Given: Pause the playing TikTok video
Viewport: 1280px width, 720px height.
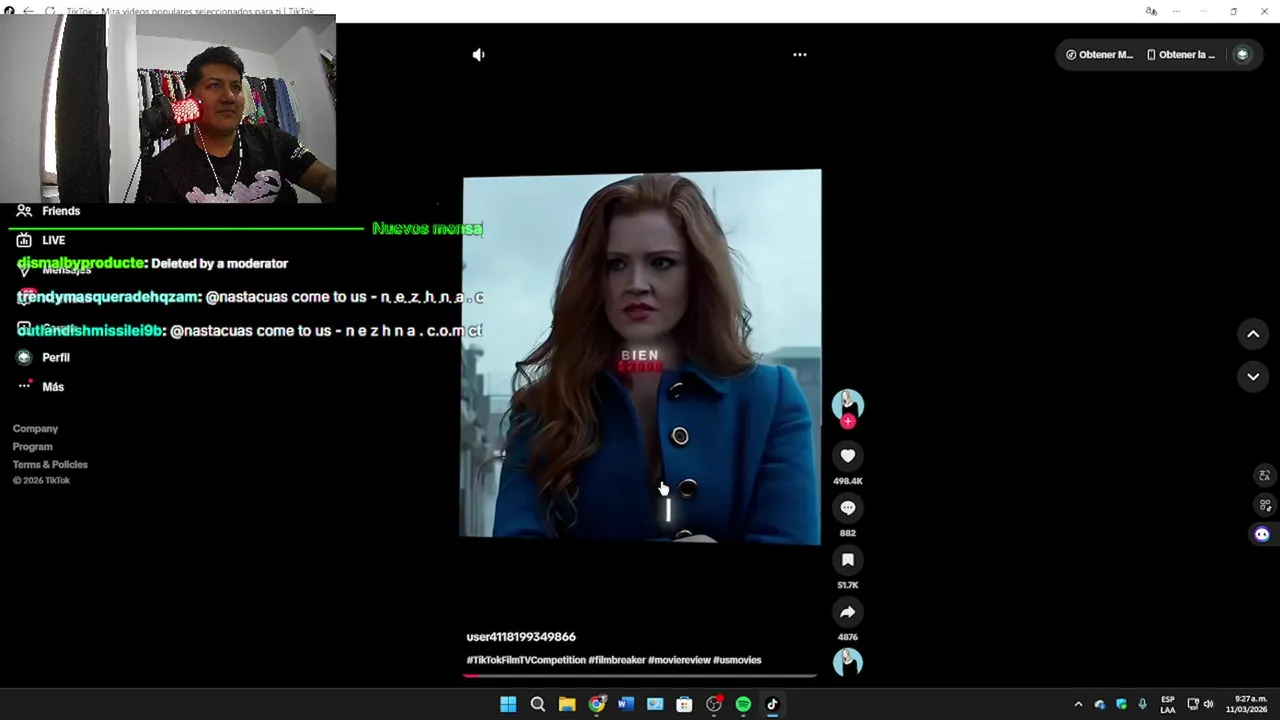Looking at the screenshot, I should [640, 357].
